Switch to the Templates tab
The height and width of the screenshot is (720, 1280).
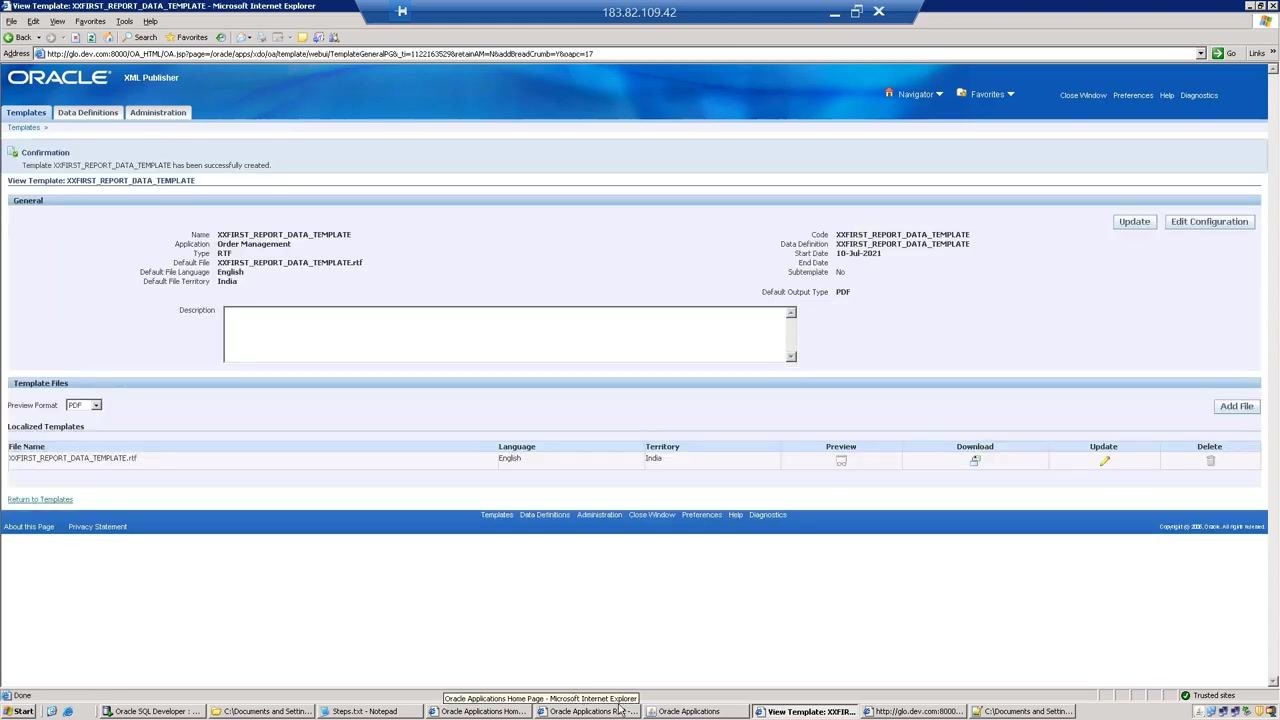tap(26, 112)
